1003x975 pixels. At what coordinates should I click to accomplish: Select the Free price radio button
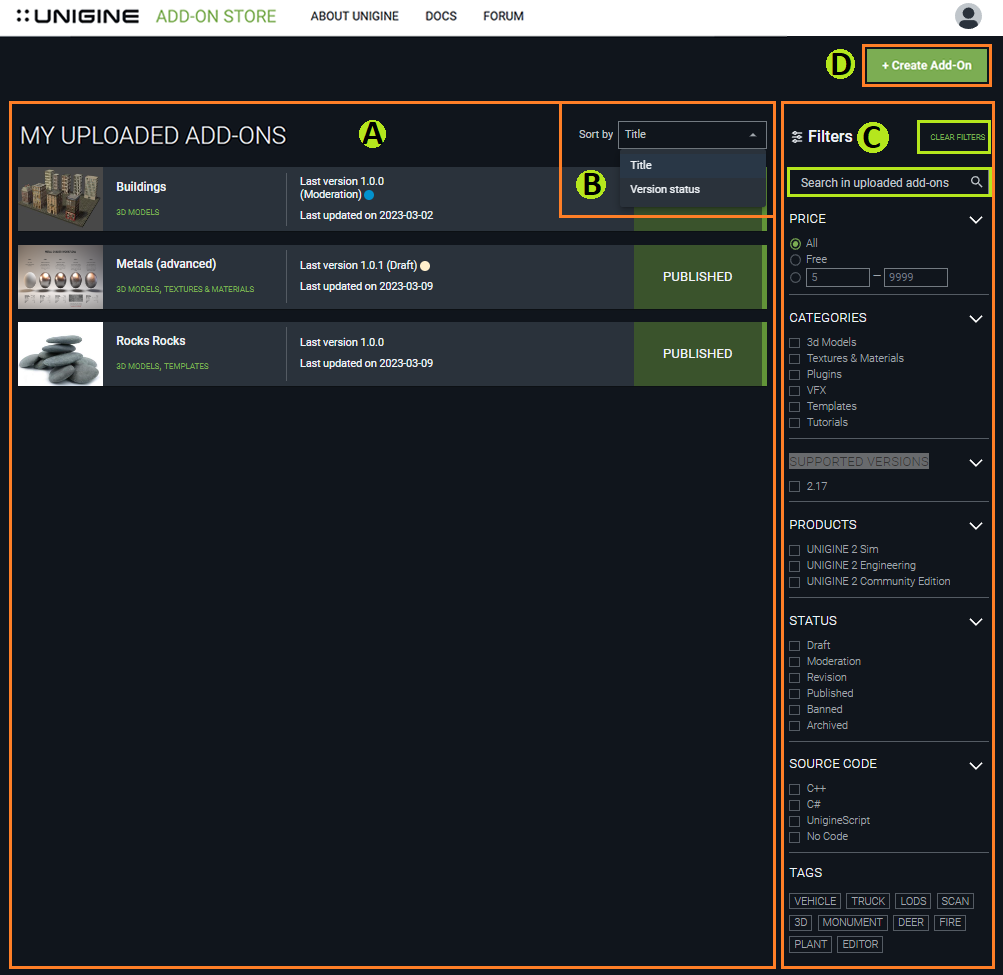click(x=795, y=260)
